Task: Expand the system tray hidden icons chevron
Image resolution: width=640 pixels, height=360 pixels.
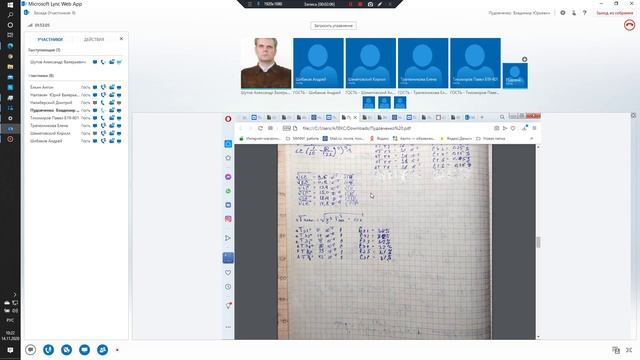Action: [15, 294]
